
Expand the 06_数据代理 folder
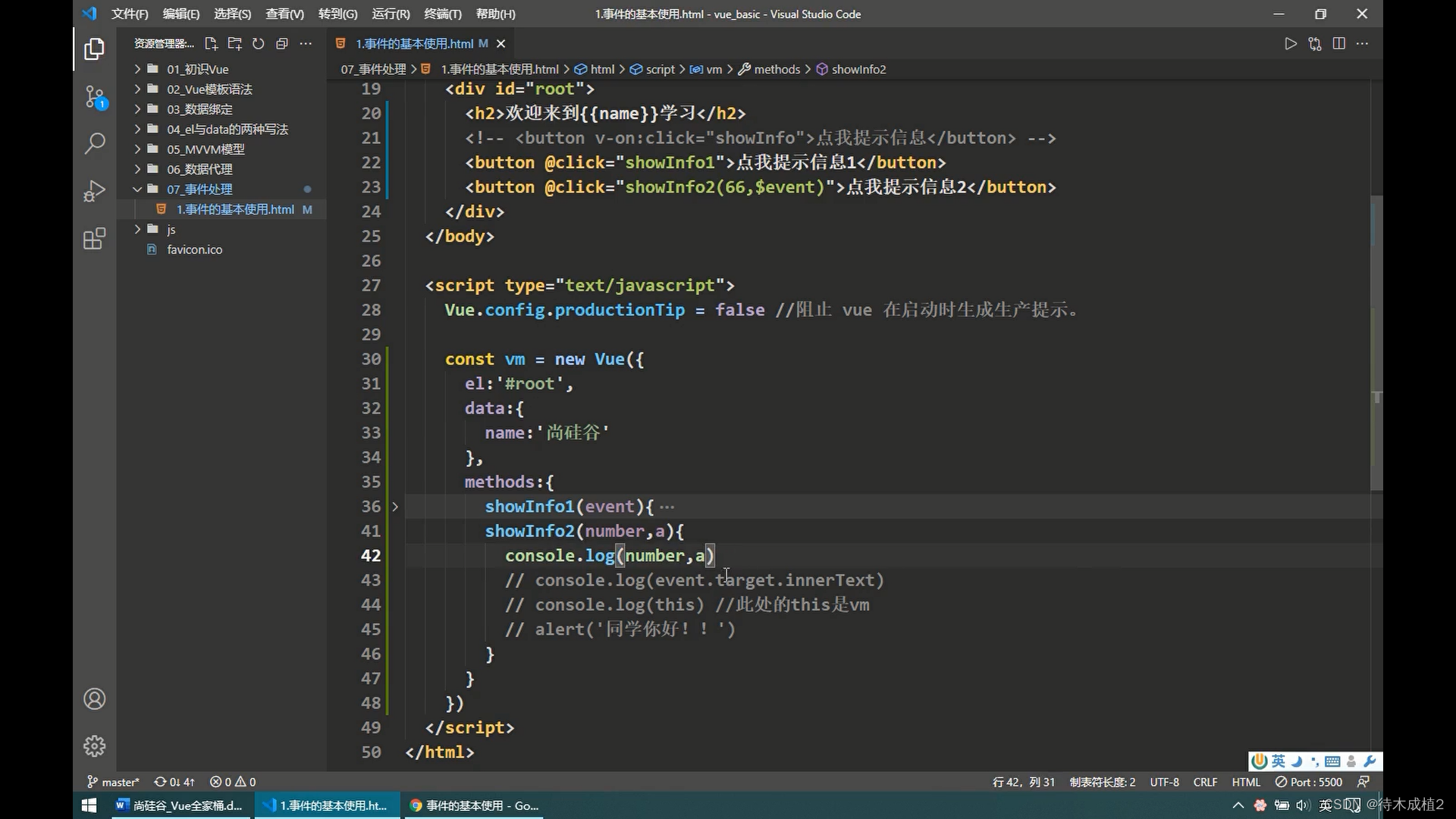click(x=221, y=169)
